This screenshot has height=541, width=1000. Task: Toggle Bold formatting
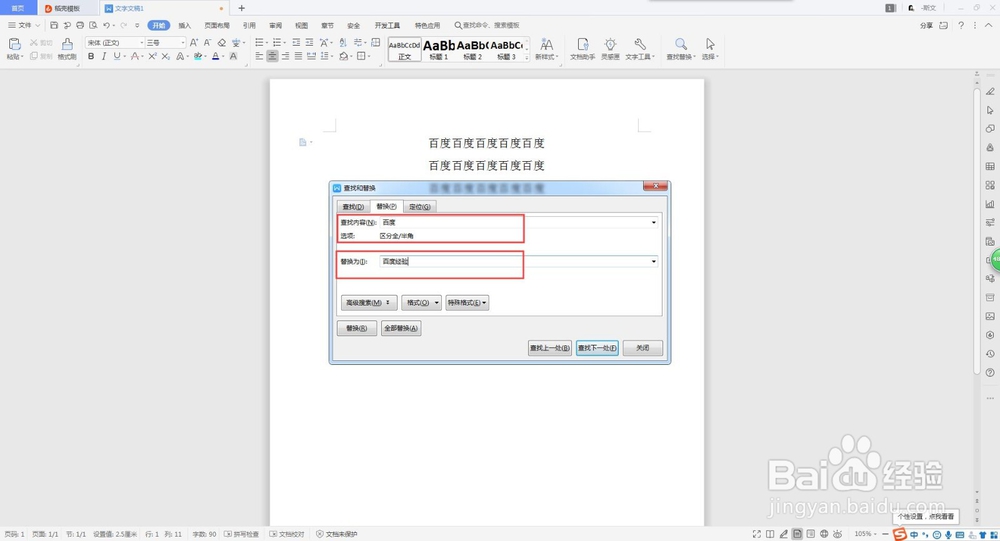(x=91, y=56)
